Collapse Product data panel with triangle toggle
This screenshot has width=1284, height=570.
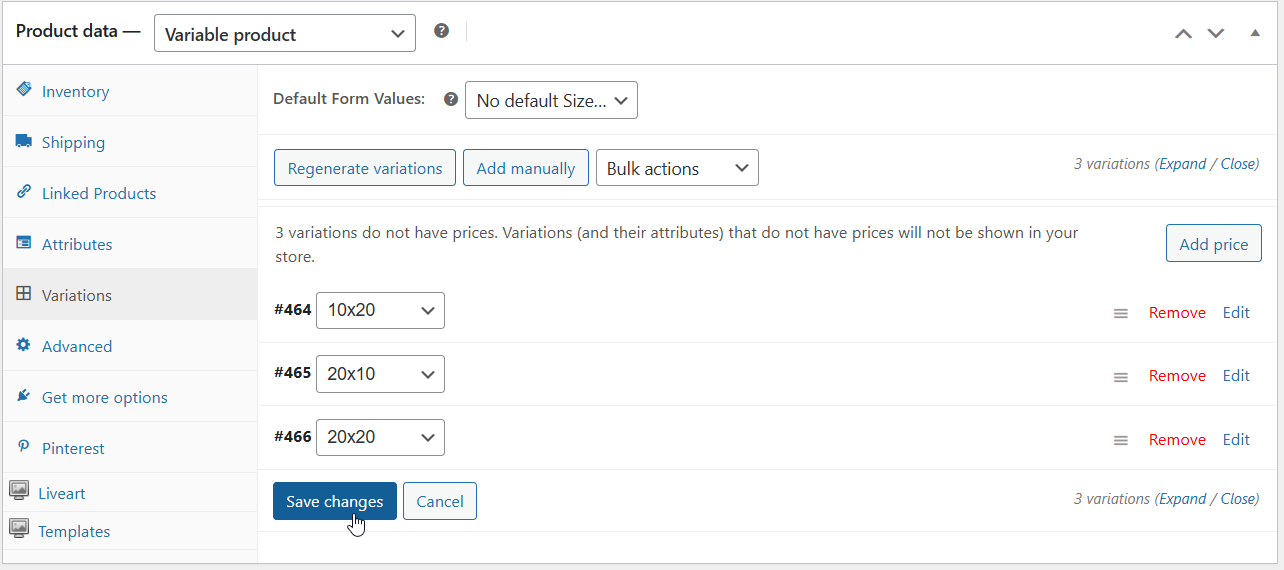click(x=1255, y=33)
